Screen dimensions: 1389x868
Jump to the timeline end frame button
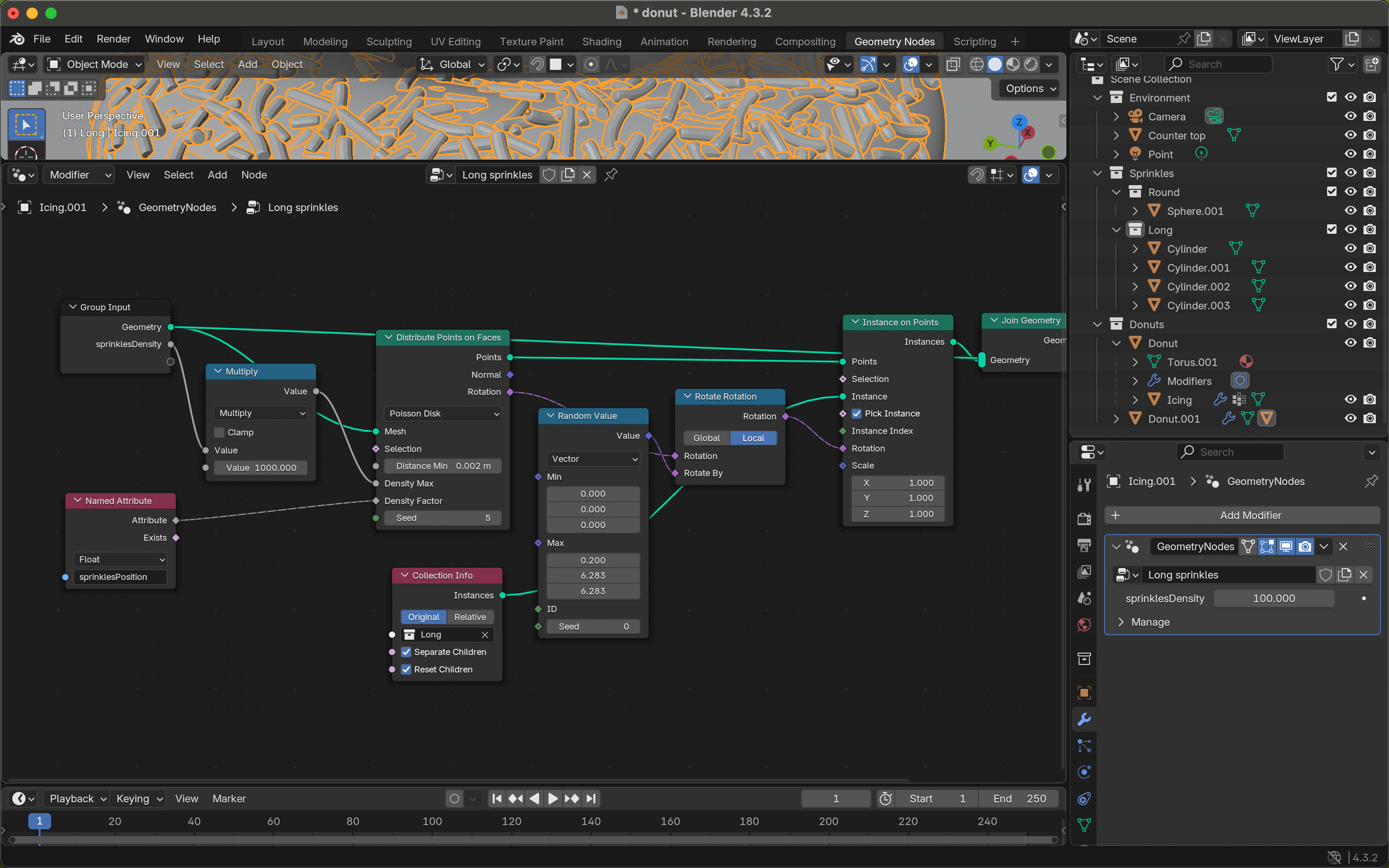(591, 799)
